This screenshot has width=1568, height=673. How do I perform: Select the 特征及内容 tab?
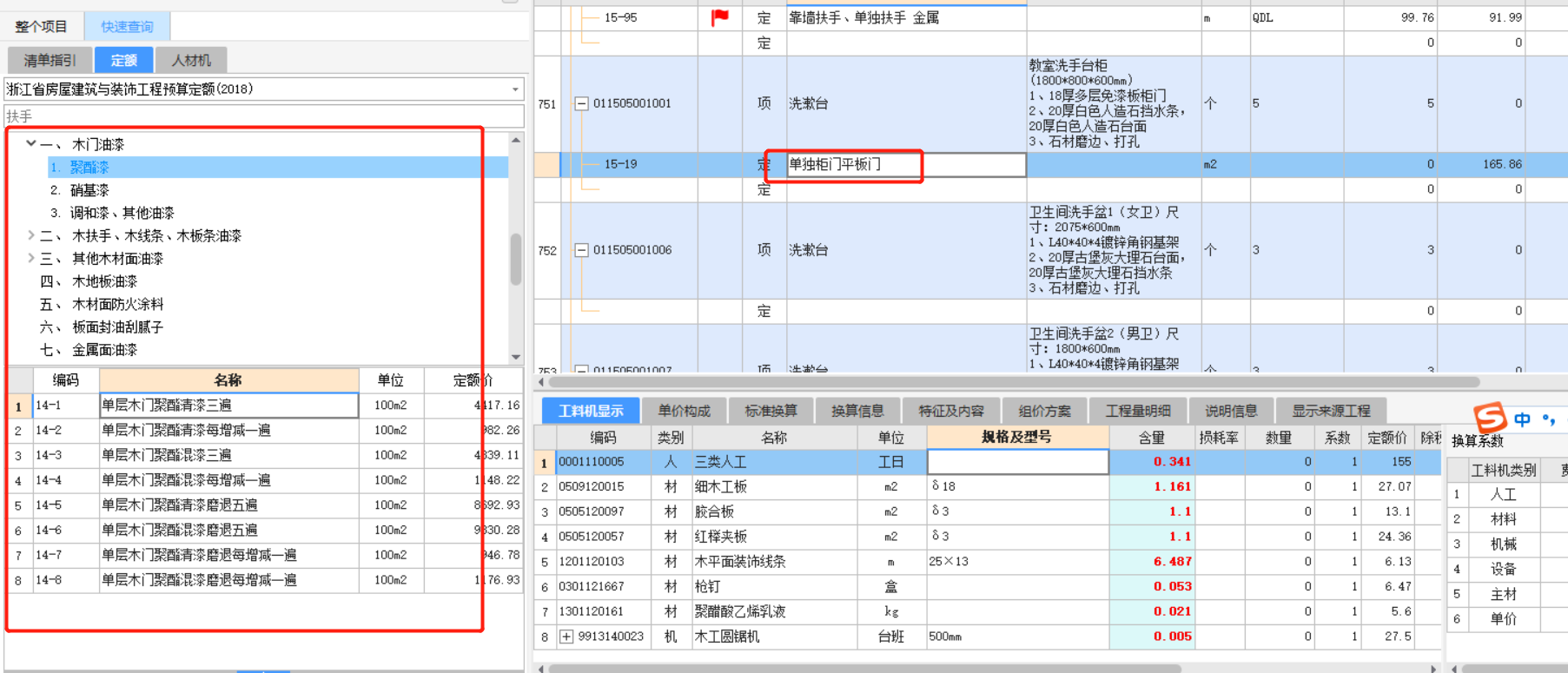pos(951,411)
